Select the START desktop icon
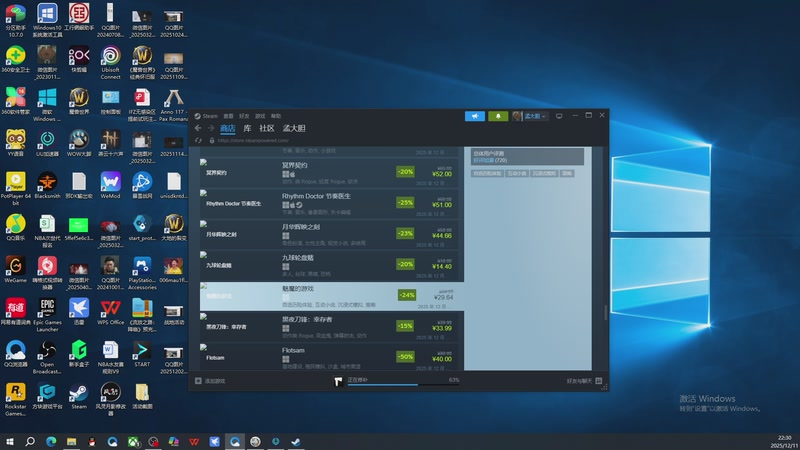 coord(142,354)
